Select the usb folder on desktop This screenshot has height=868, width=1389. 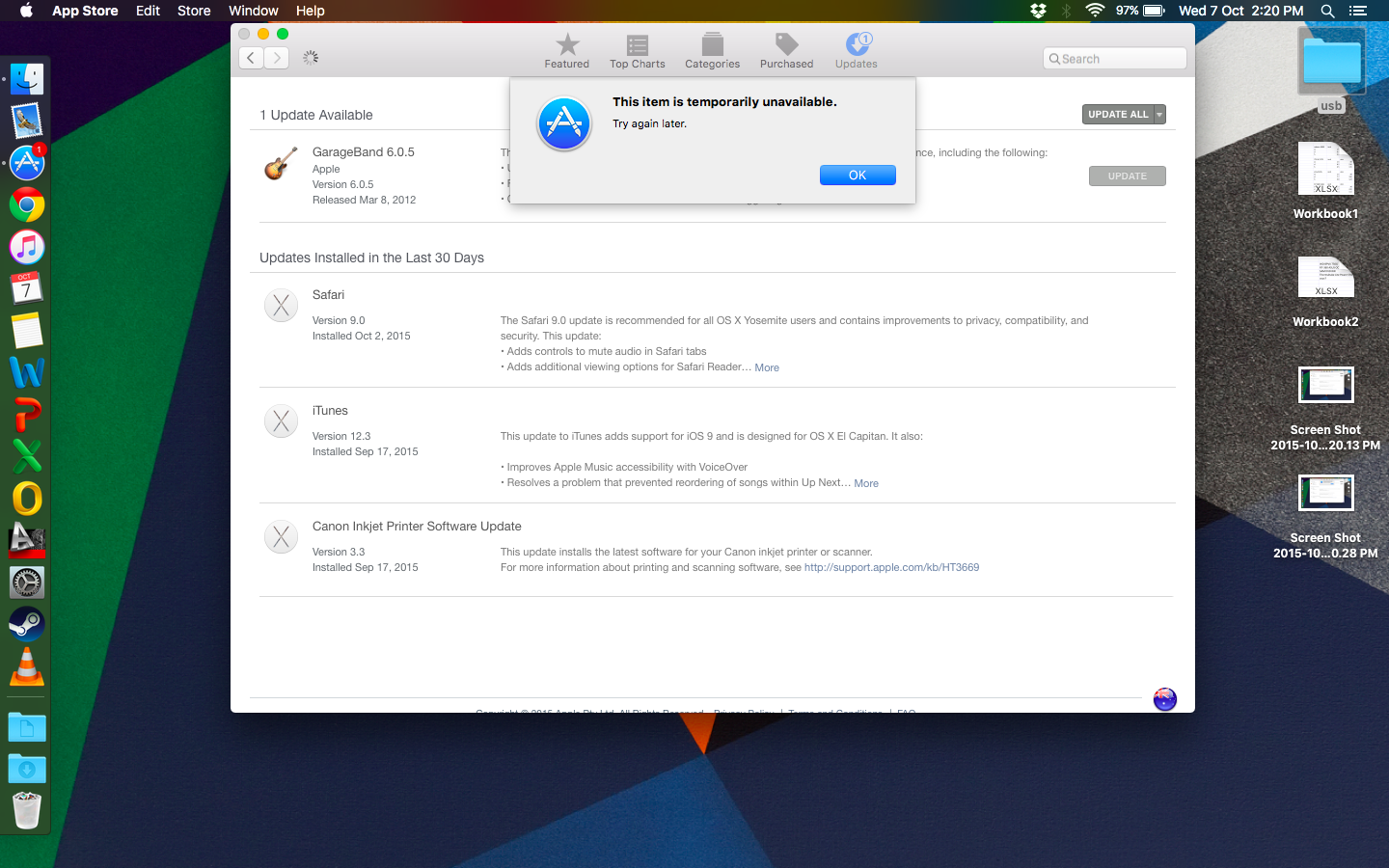coord(1332,69)
